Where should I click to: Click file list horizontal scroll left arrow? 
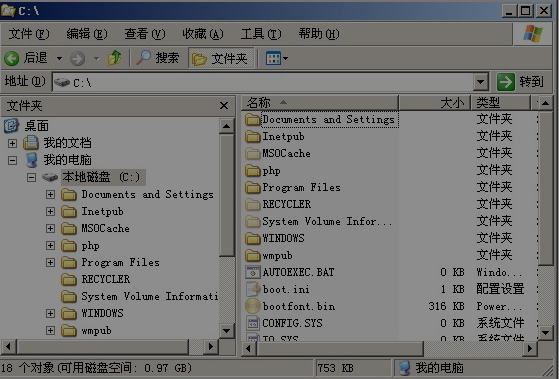coord(249,348)
